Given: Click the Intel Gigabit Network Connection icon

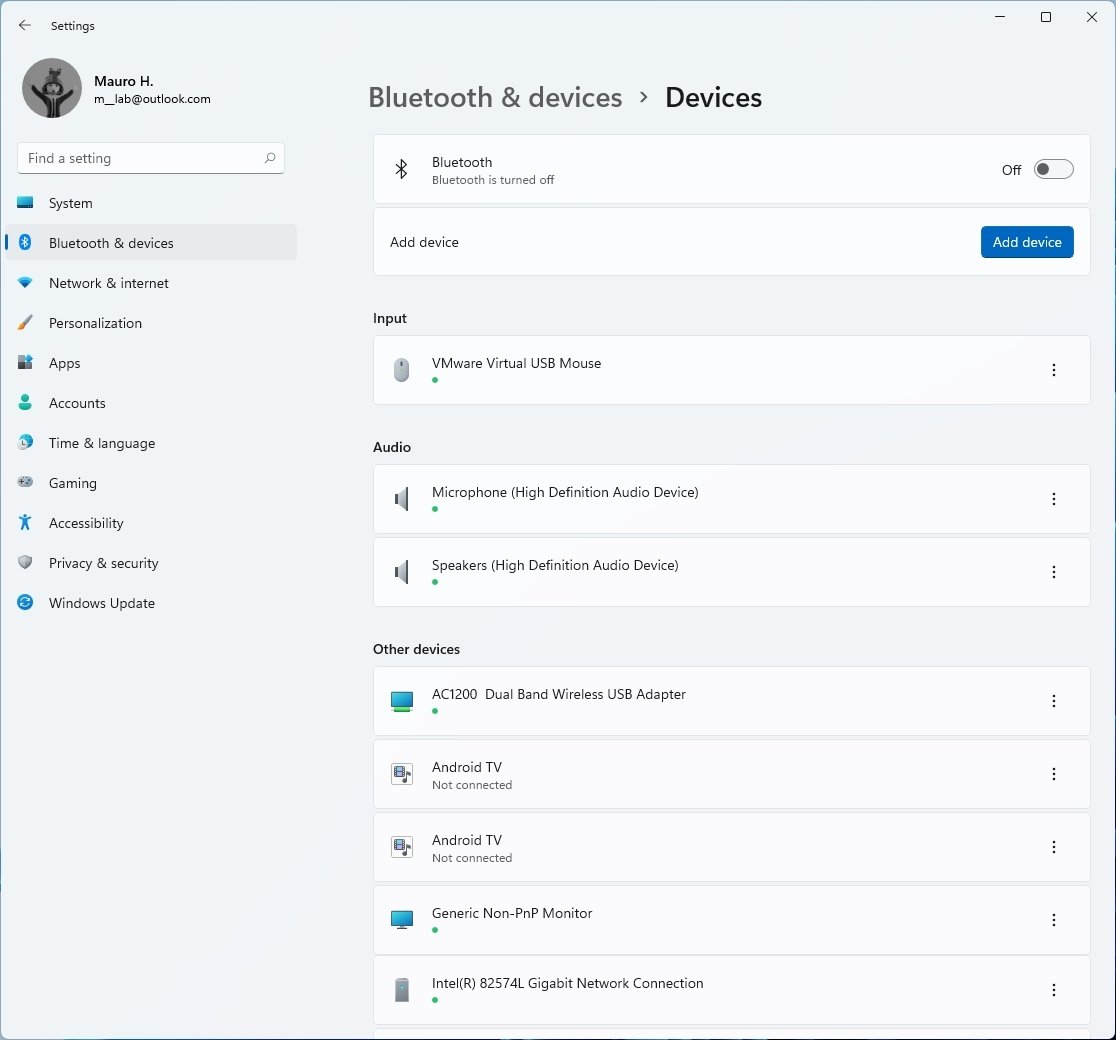Looking at the screenshot, I should [401, 990].
